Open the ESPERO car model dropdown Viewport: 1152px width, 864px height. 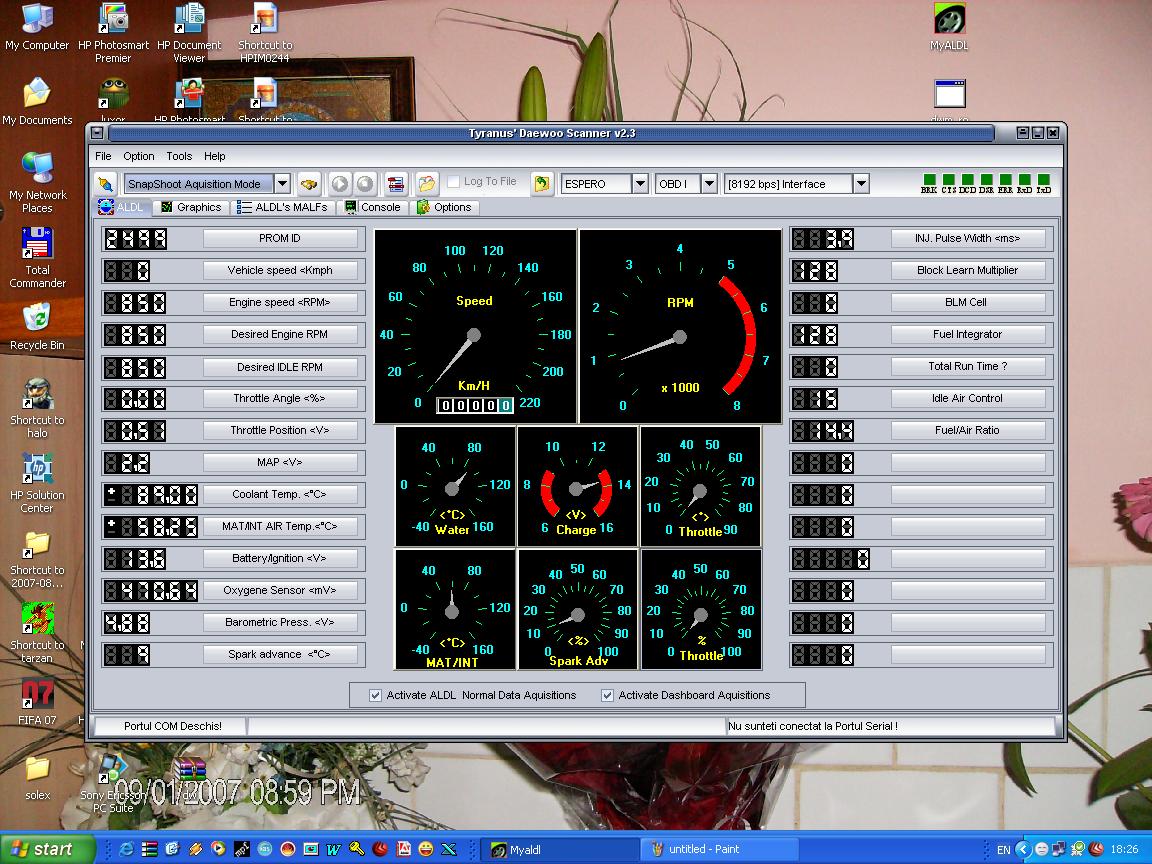pyautogui.click(x=640, y=184)
